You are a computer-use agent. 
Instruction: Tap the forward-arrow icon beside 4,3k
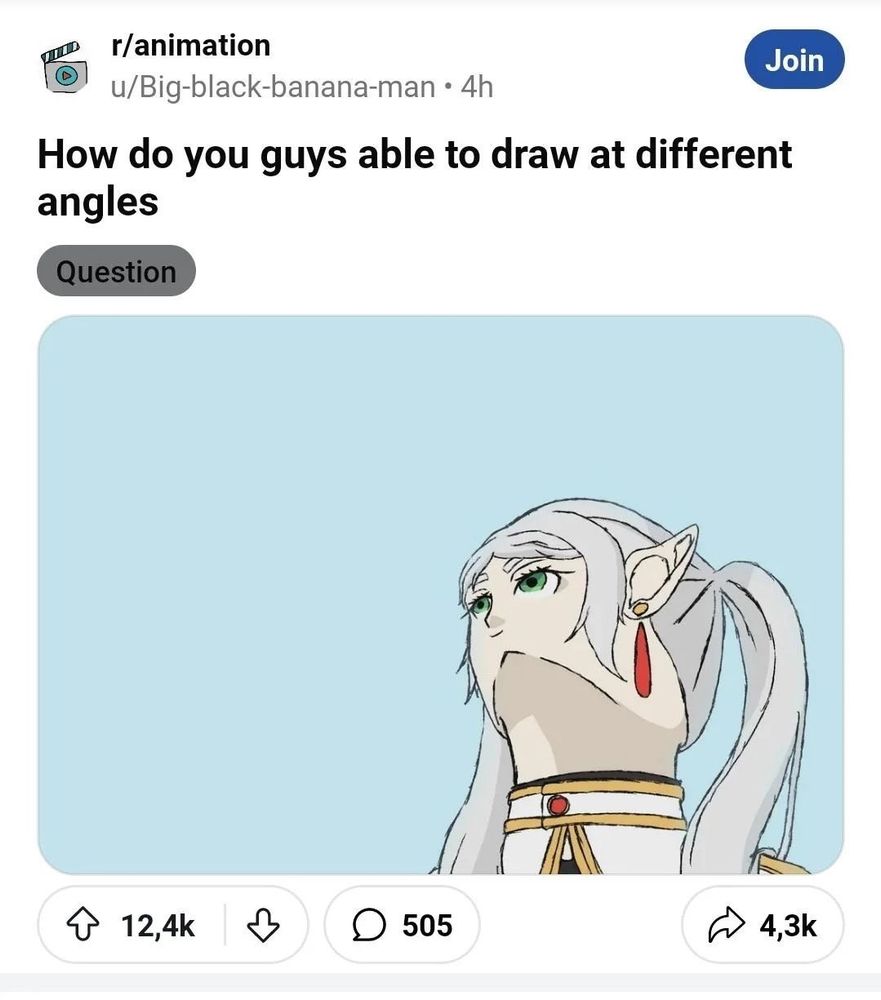[x=727, y=925]
